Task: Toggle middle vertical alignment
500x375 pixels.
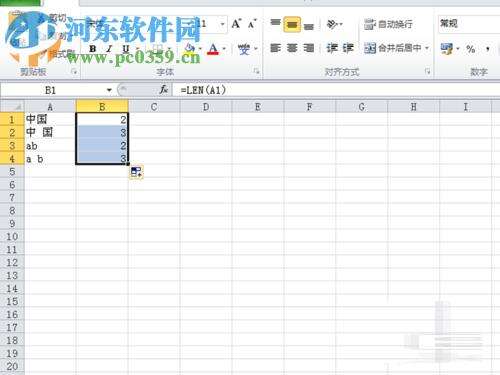Action: [x=292, y=25]
